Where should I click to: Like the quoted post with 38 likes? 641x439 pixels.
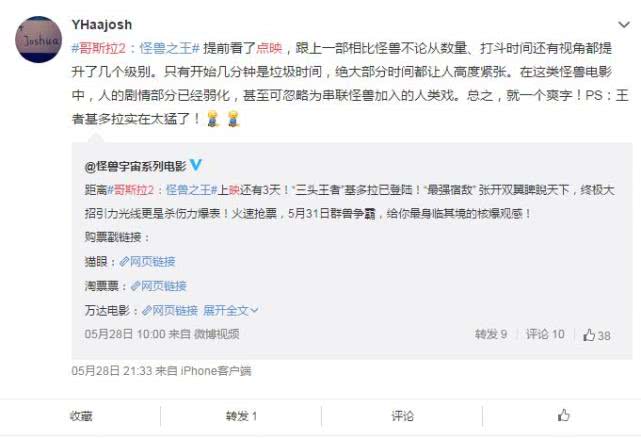(596, 335)
